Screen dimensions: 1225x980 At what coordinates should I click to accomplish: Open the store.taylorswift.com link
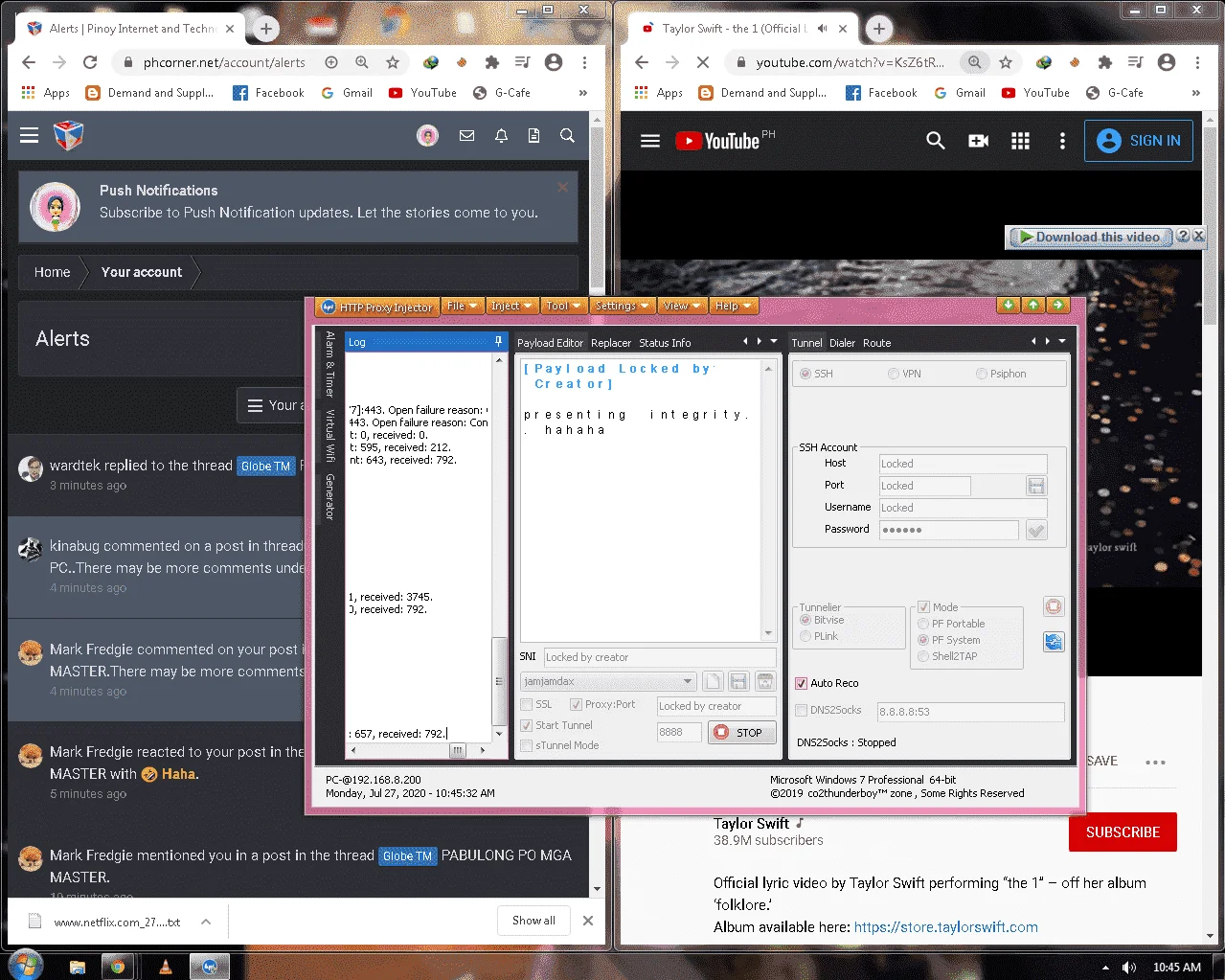(x=945, y=927)
